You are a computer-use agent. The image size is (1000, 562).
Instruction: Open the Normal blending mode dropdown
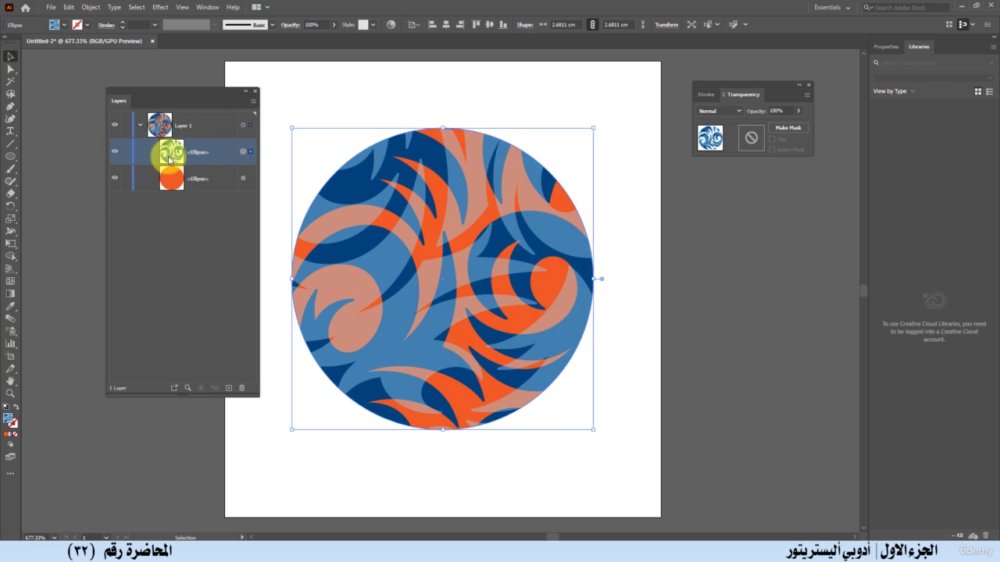(719, 111)
